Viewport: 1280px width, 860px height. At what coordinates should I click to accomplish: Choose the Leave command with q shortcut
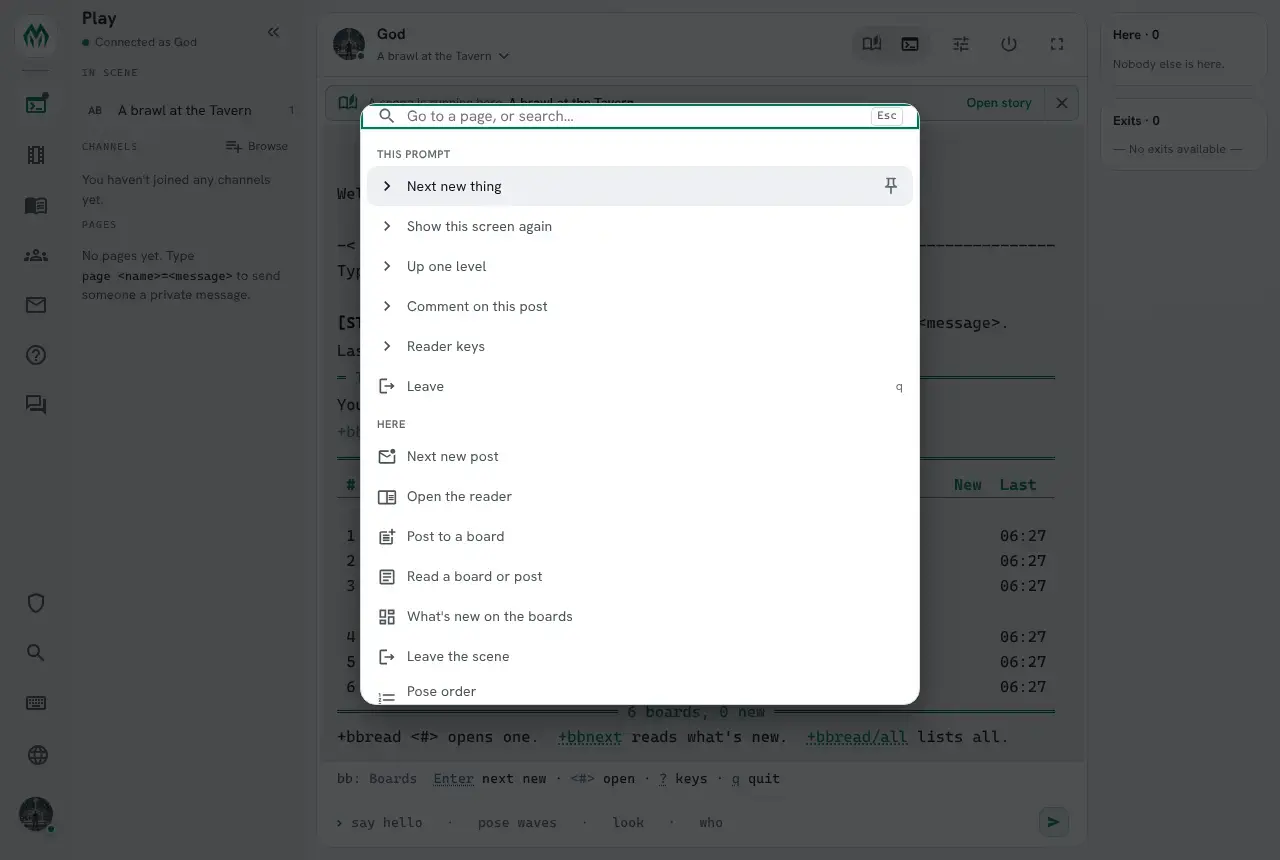click(640, 386)
